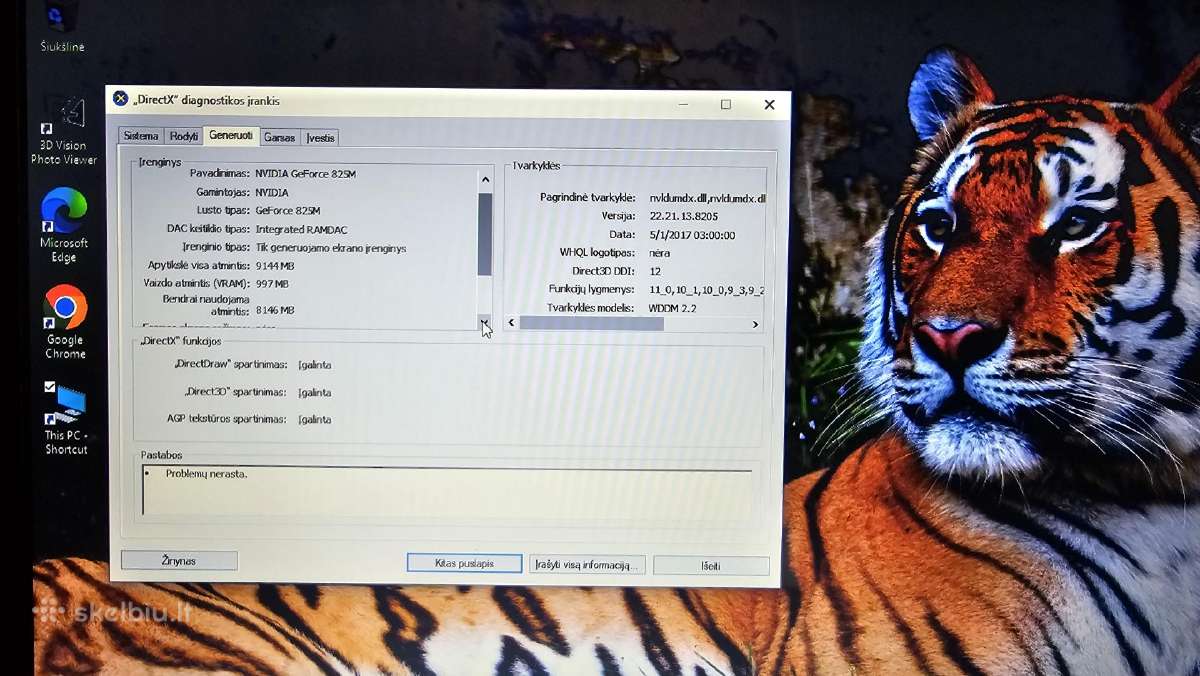
Task: Open the Šiukšlinė recycle bin desktop icon
Action: 61,26
